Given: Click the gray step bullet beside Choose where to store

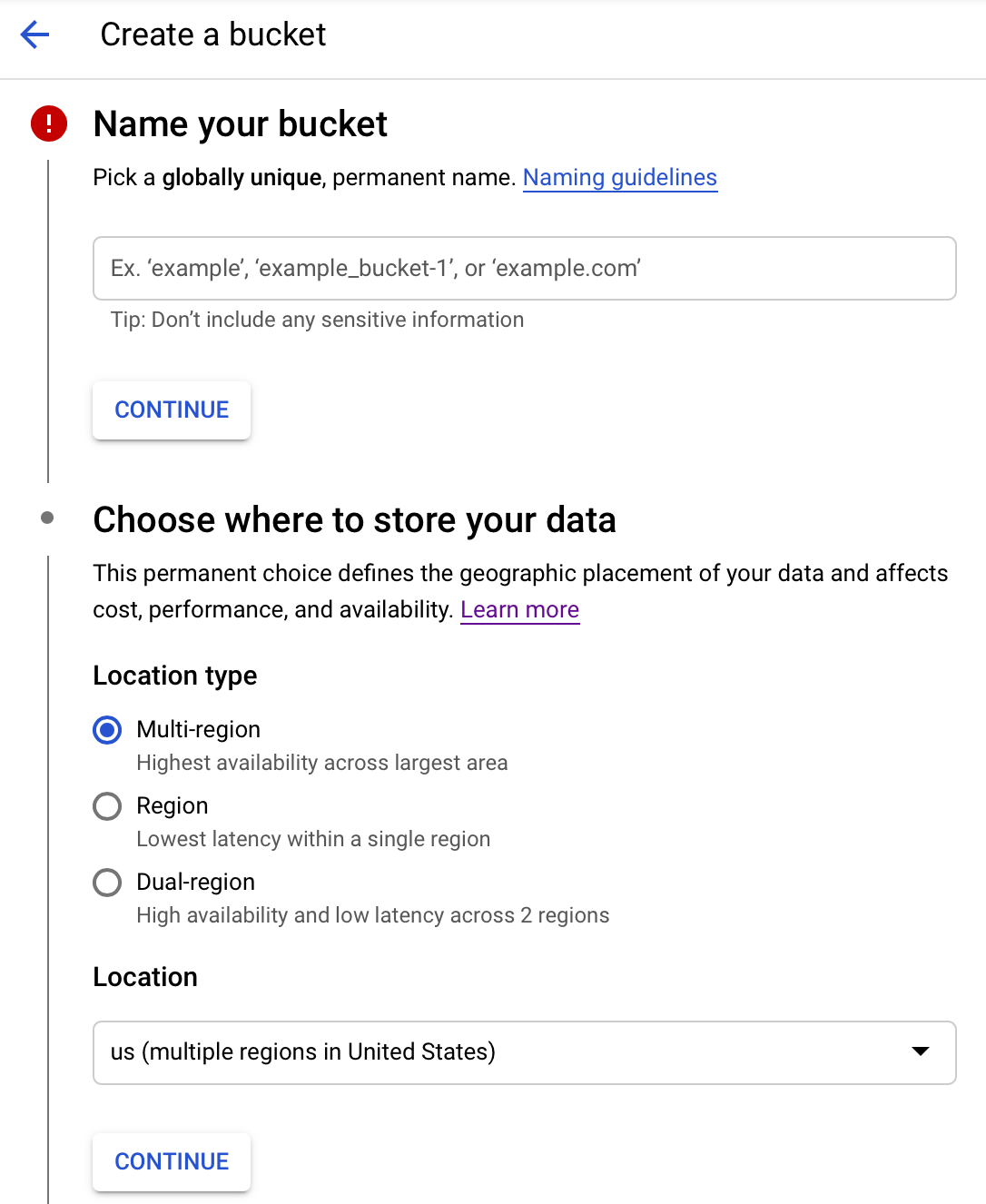Looking at the screenshot, I should (47, 518).
